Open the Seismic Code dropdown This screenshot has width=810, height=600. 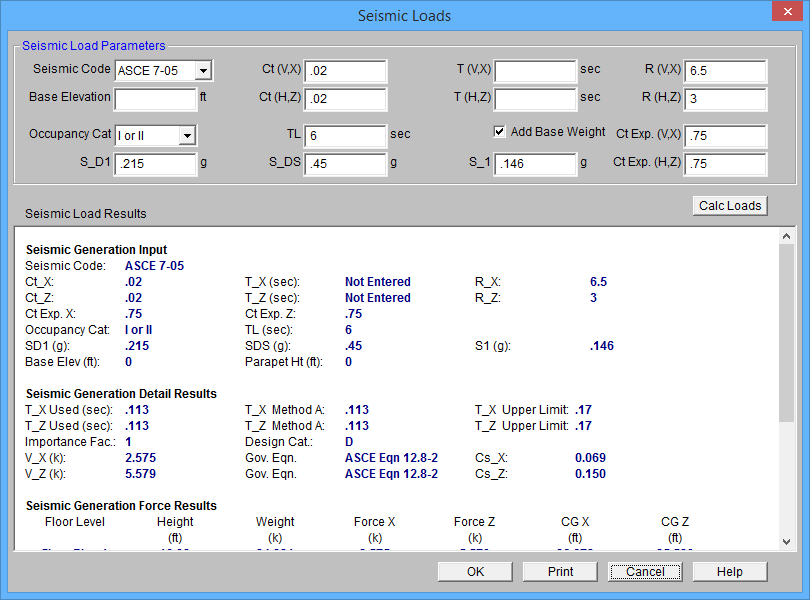click(x=203, y=71)
